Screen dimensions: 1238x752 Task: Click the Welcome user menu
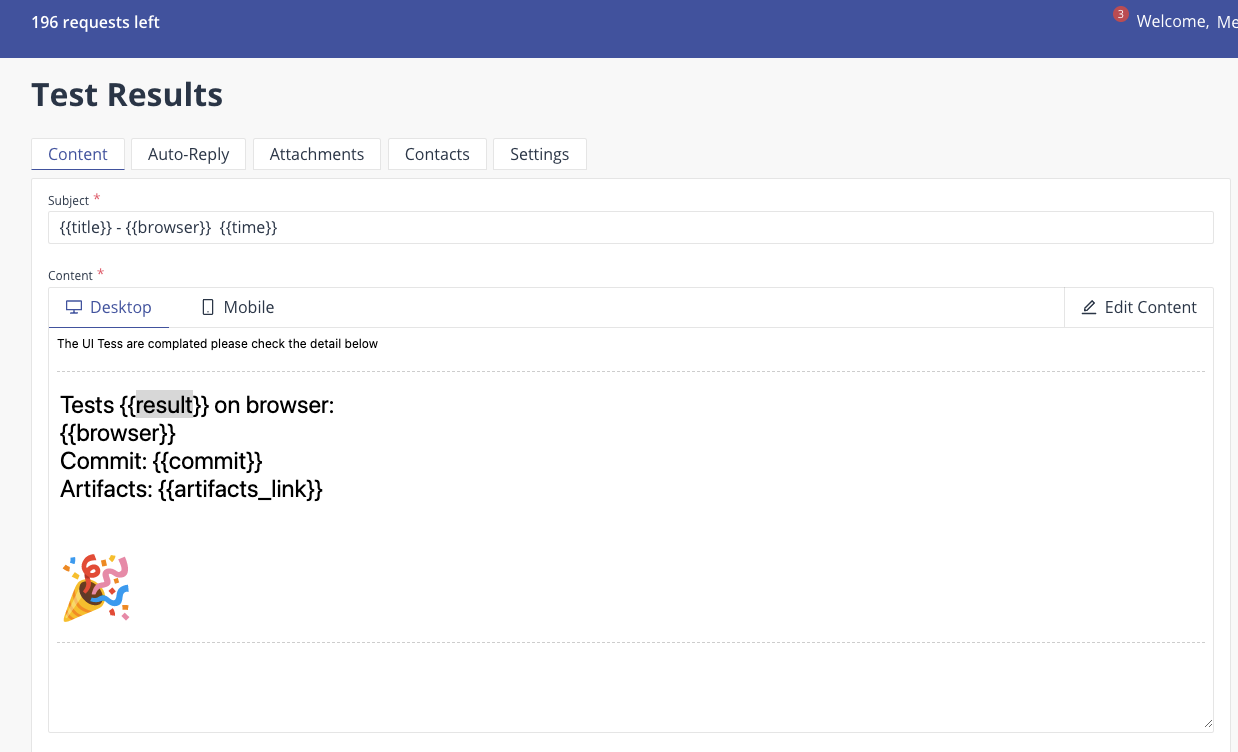pos(1187,21)
